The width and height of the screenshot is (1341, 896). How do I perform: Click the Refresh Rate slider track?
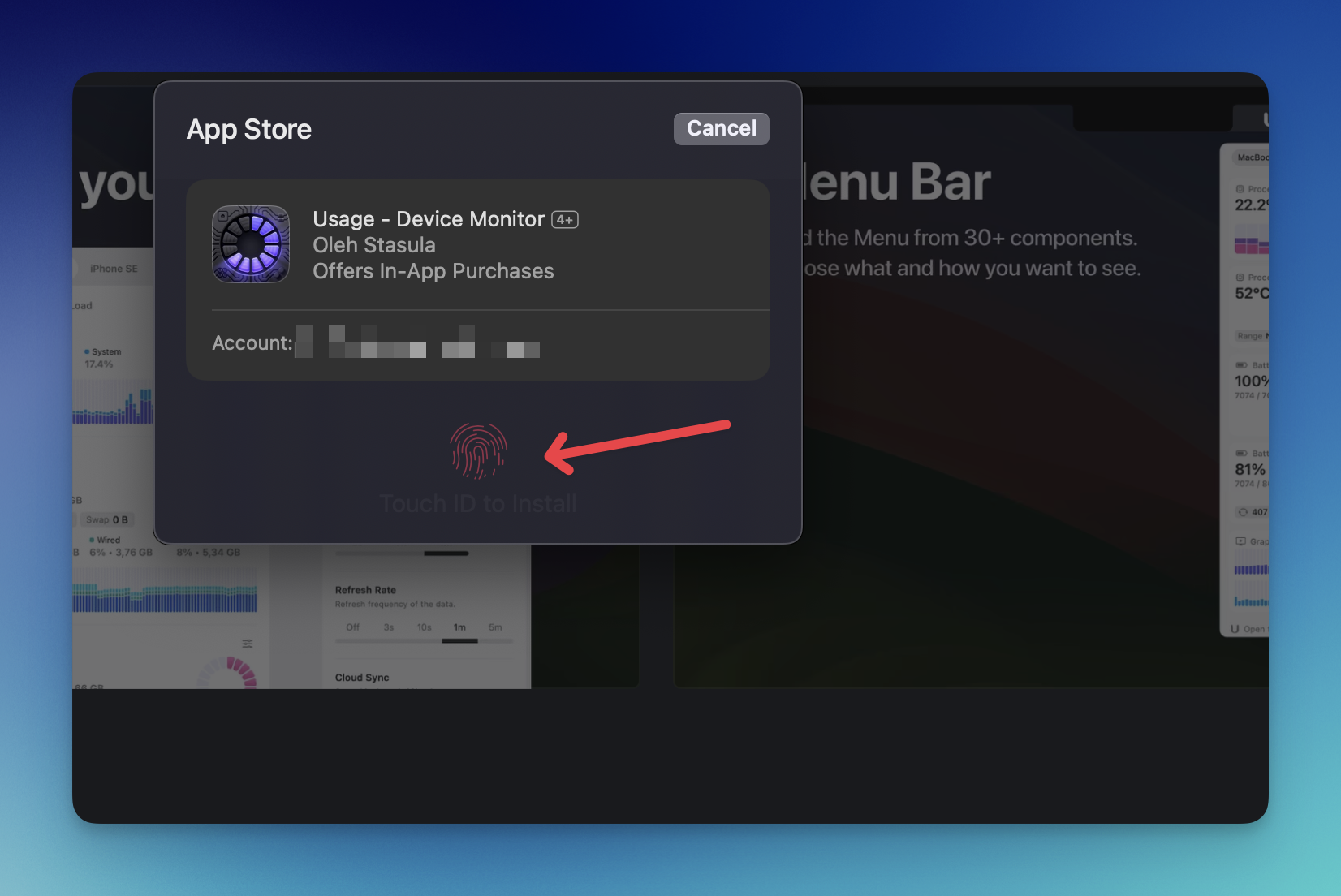pos(424,641)
